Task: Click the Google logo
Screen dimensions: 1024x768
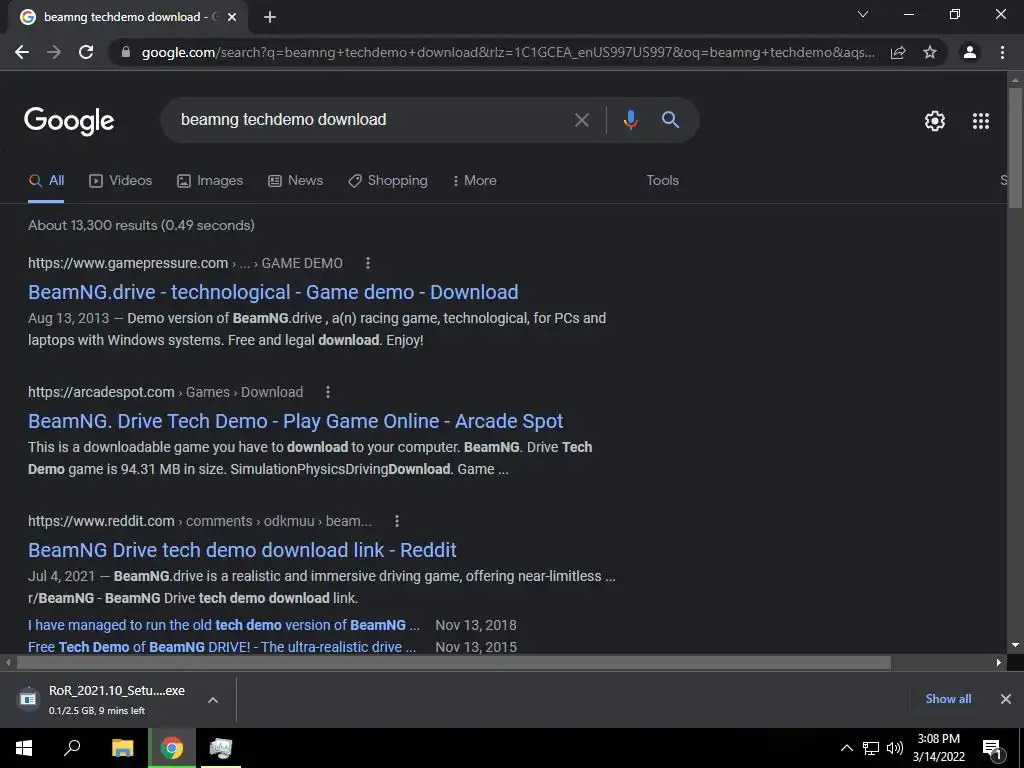Action: pyautogui.click(x=69, y=120)
